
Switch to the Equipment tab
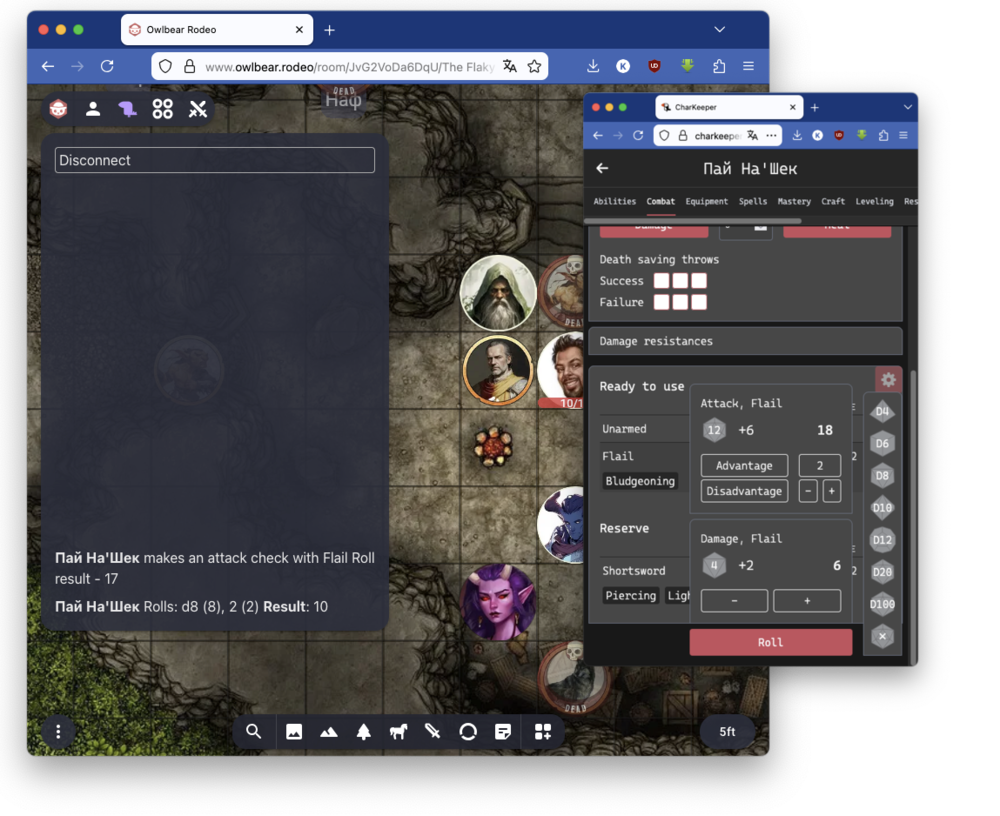coord(706,201)
